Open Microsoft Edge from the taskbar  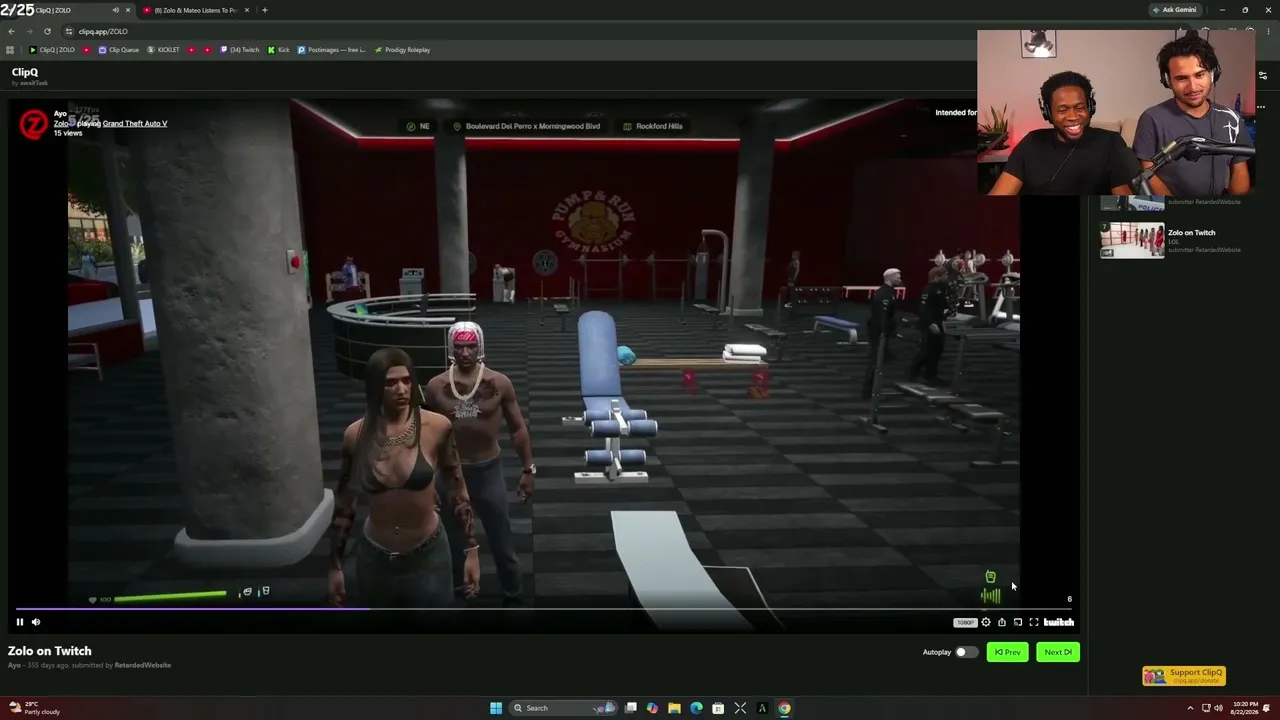pos(696,708)
